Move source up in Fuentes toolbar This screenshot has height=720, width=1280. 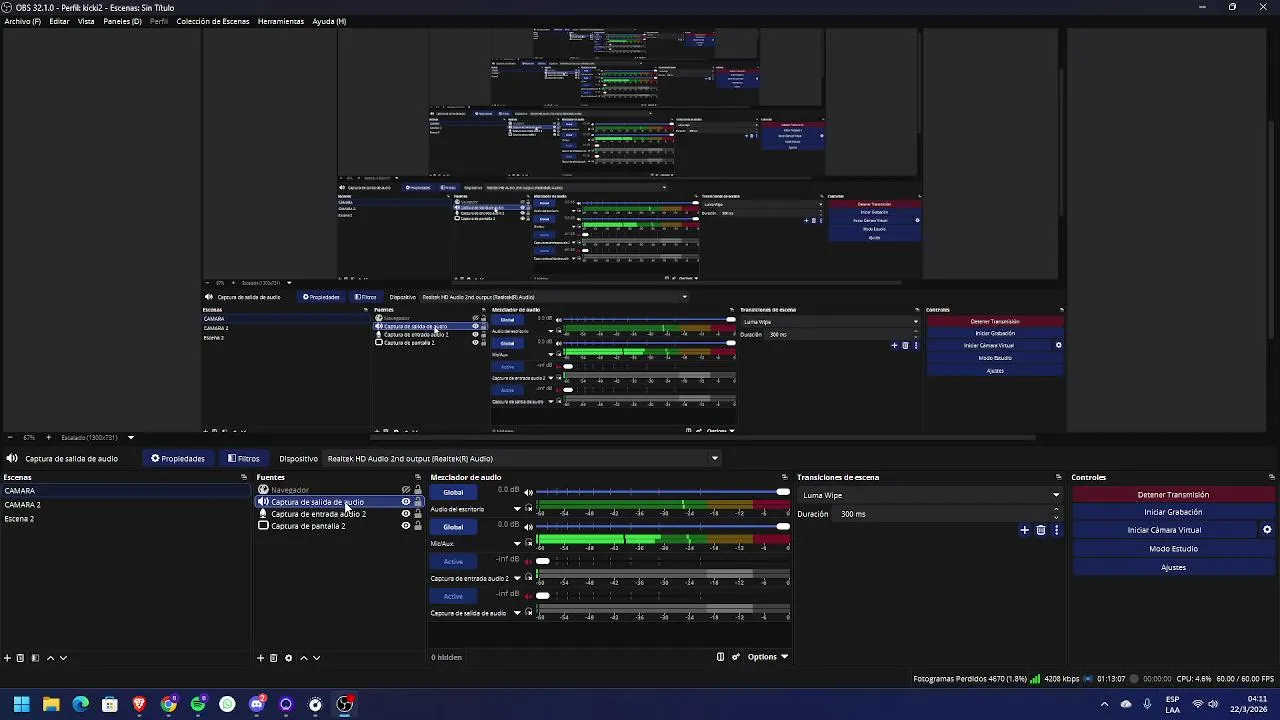pyautogui.click(x=304, y=658)
